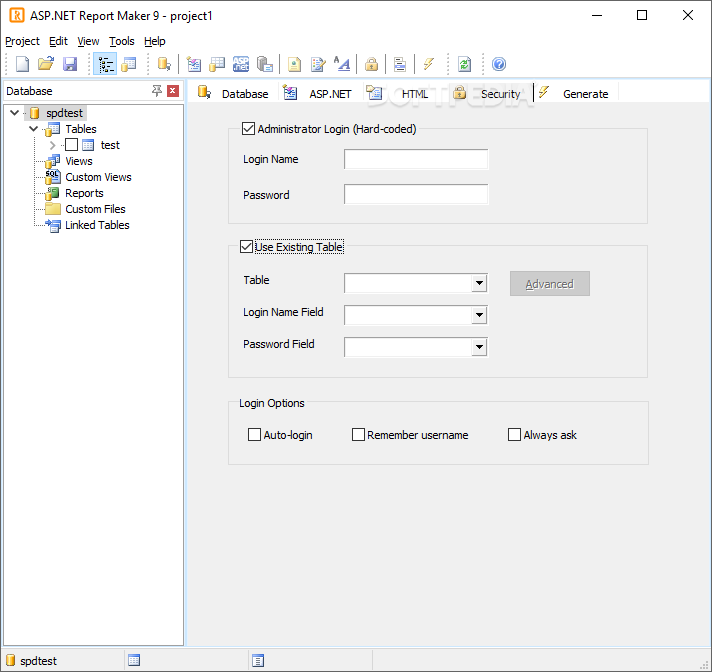
Task: Click the database connection toolbar icon
Action: pos(164,64)
